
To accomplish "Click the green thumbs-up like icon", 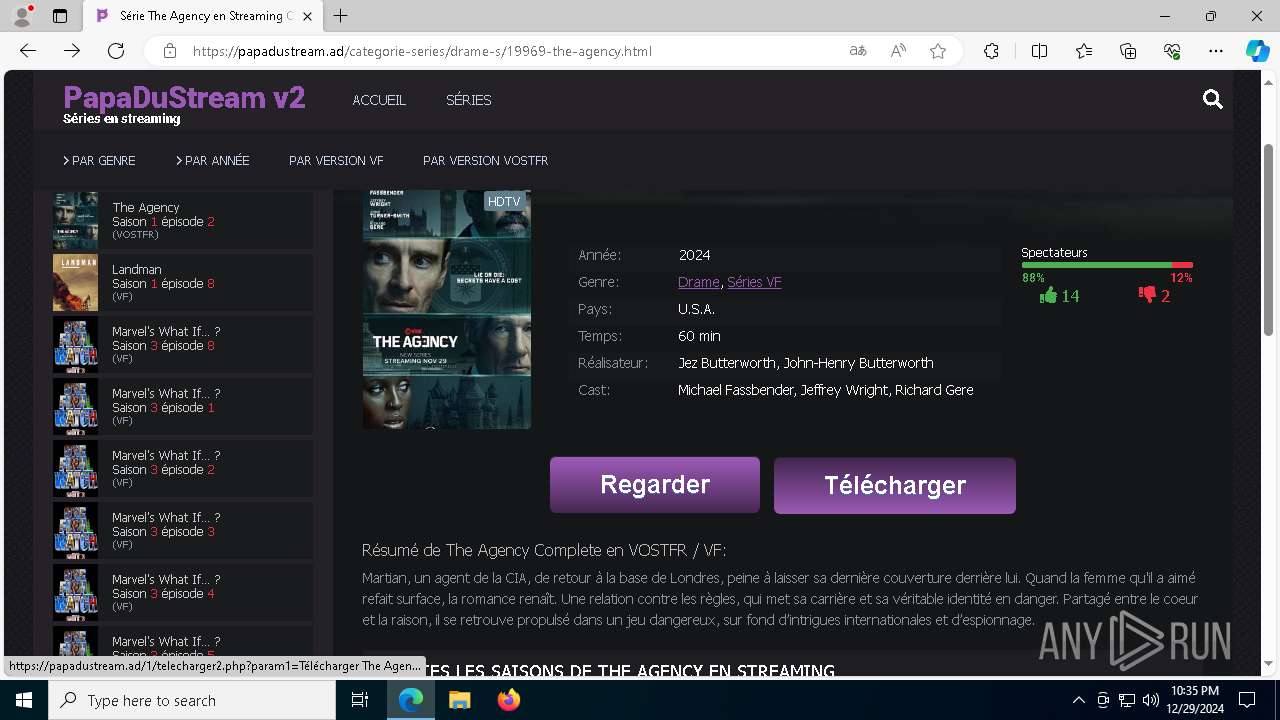I will tap(1048, 295).
